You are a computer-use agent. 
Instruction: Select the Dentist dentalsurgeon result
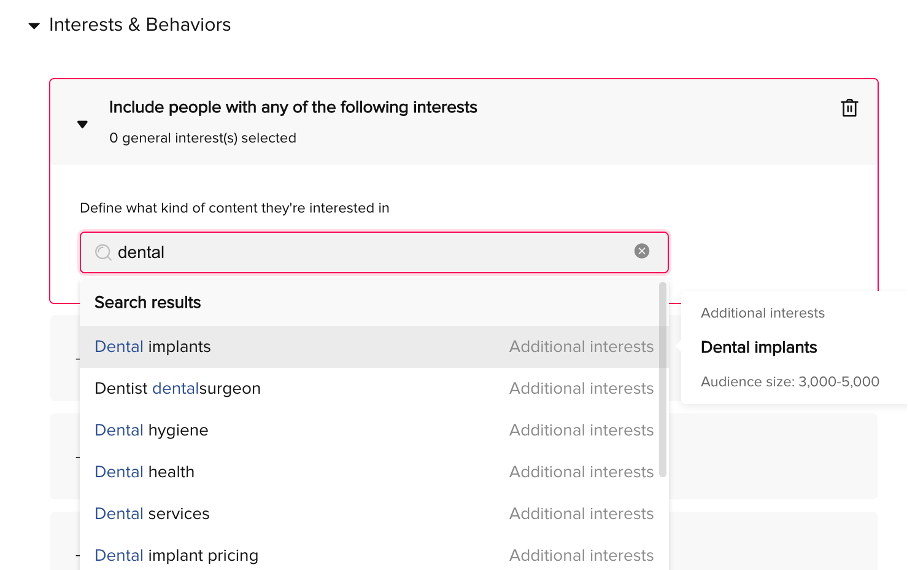coord(374,388)
